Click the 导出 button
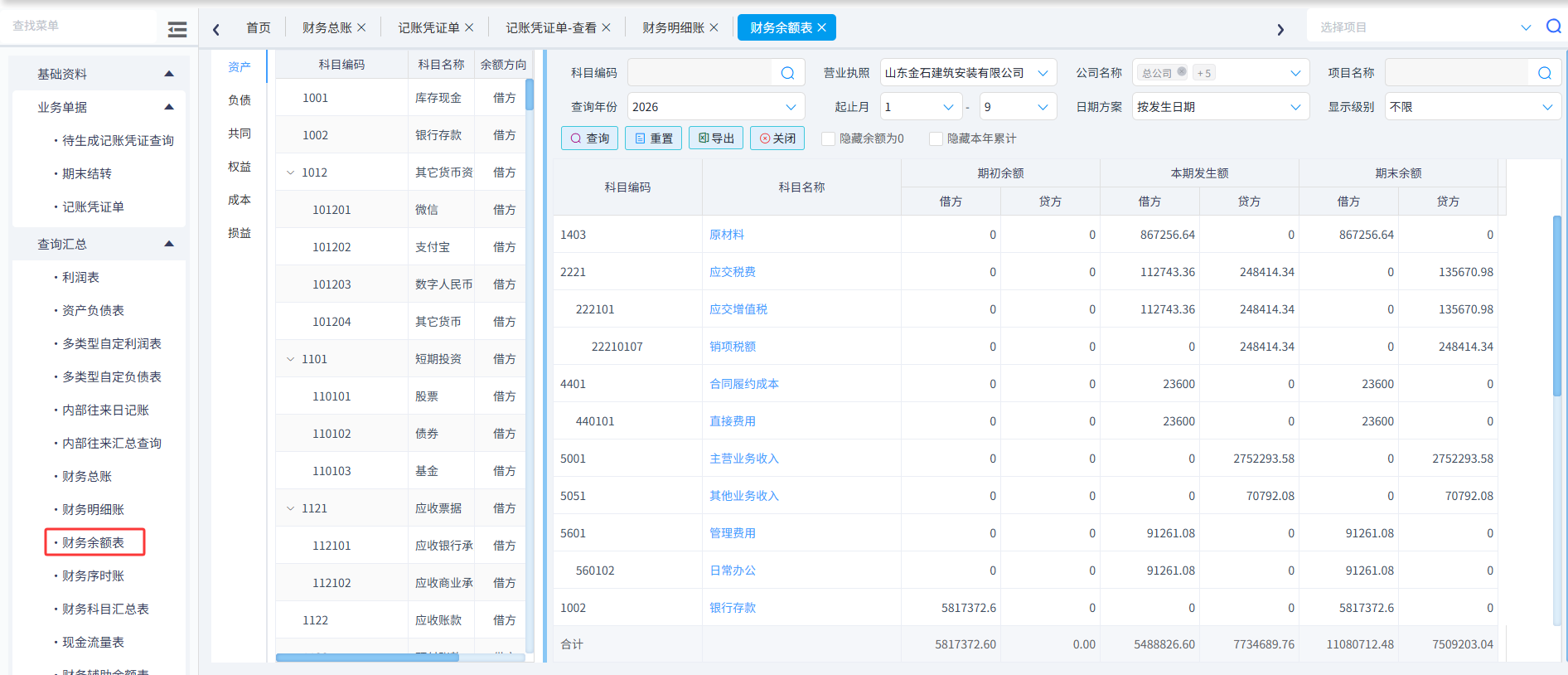 pyautogui.click(x=716, y=138)
